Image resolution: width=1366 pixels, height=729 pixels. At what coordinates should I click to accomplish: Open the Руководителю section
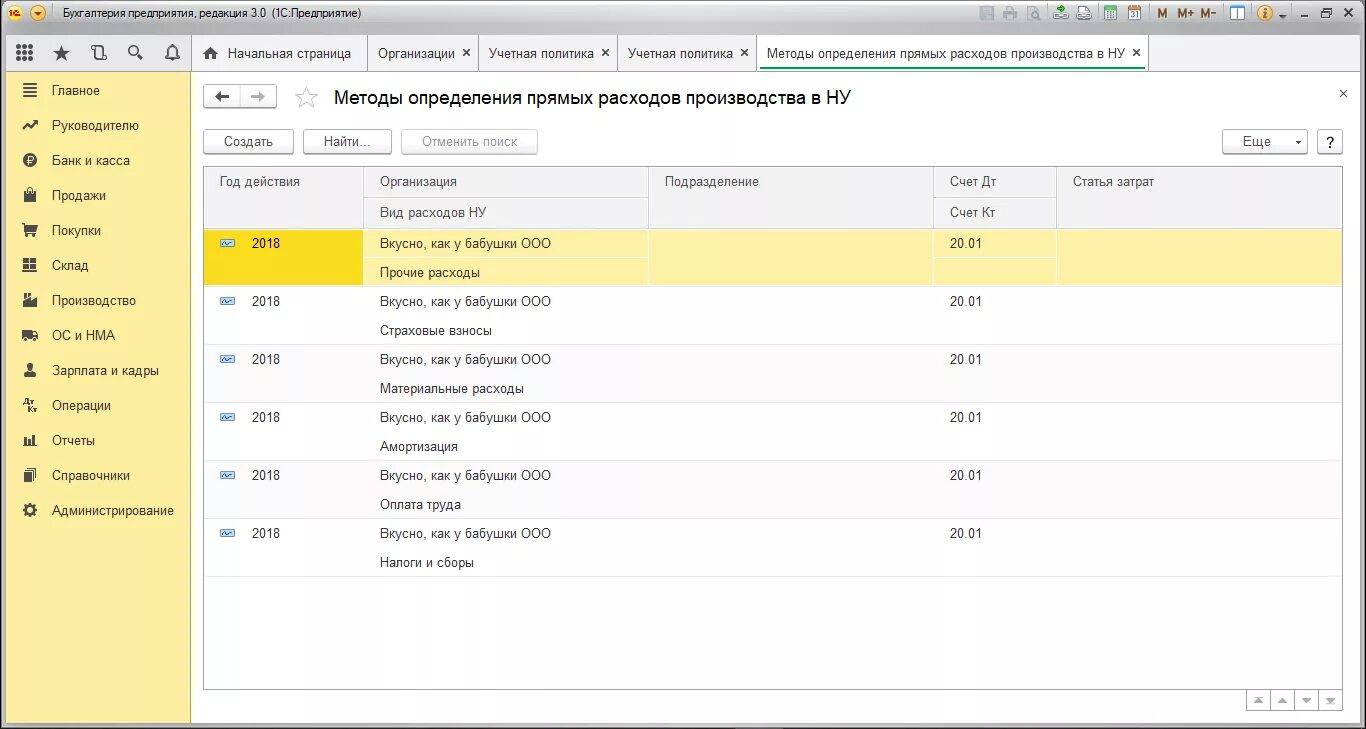pyautogui.click(x=96, y=125)
